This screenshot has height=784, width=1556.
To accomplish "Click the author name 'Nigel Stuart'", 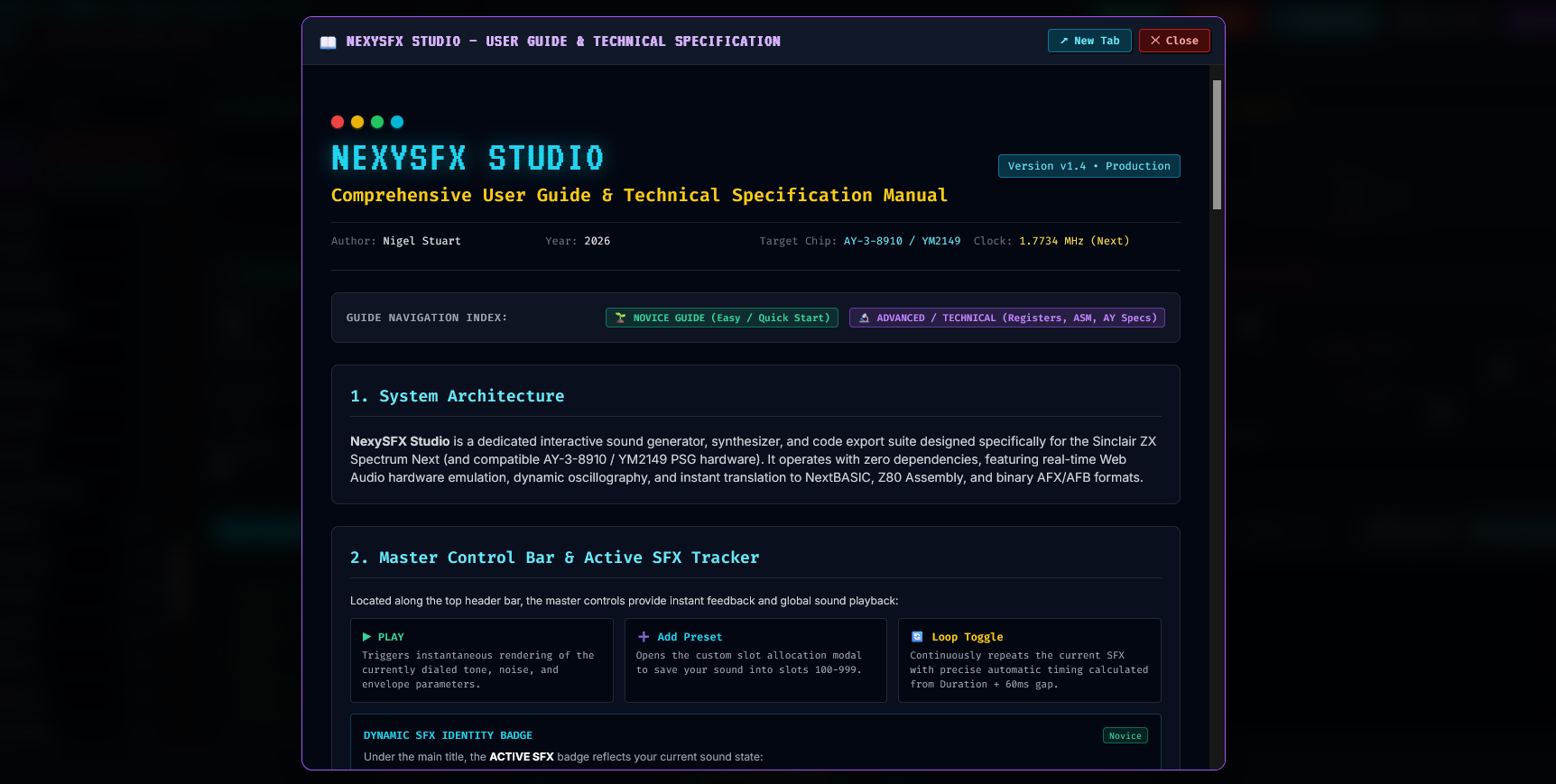I will (x=421, y=241).
